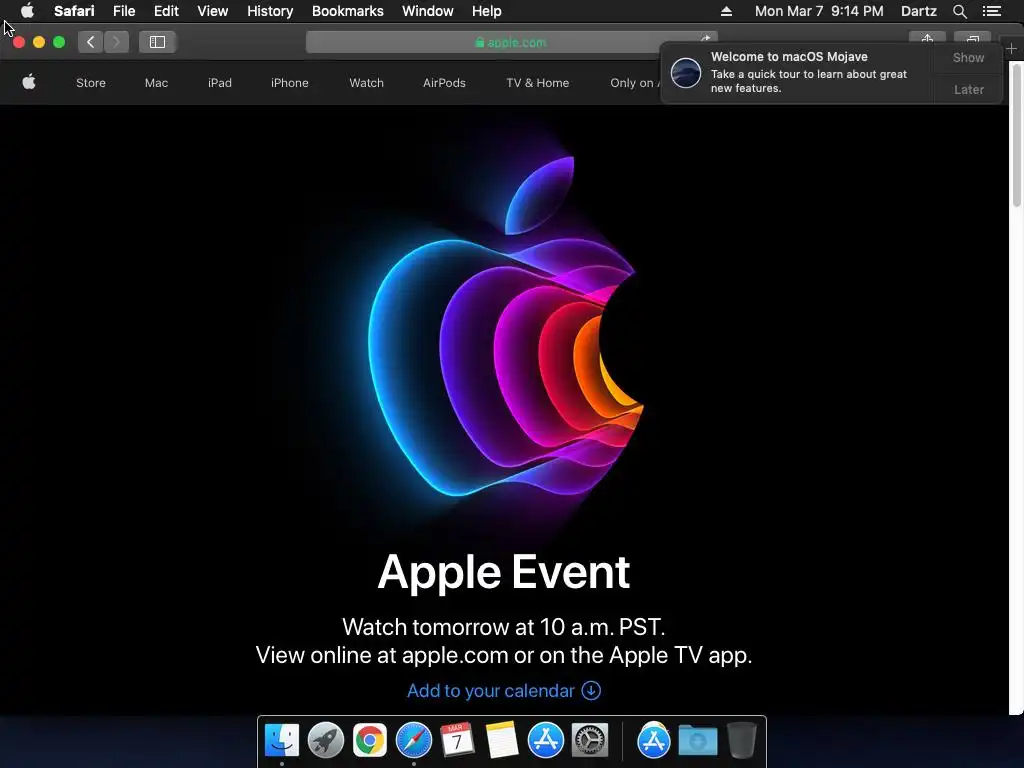Image resolution: width=1024 pixels, height=768 pixels.
Task: Go to iPad section link
Action: coord(219,83)
